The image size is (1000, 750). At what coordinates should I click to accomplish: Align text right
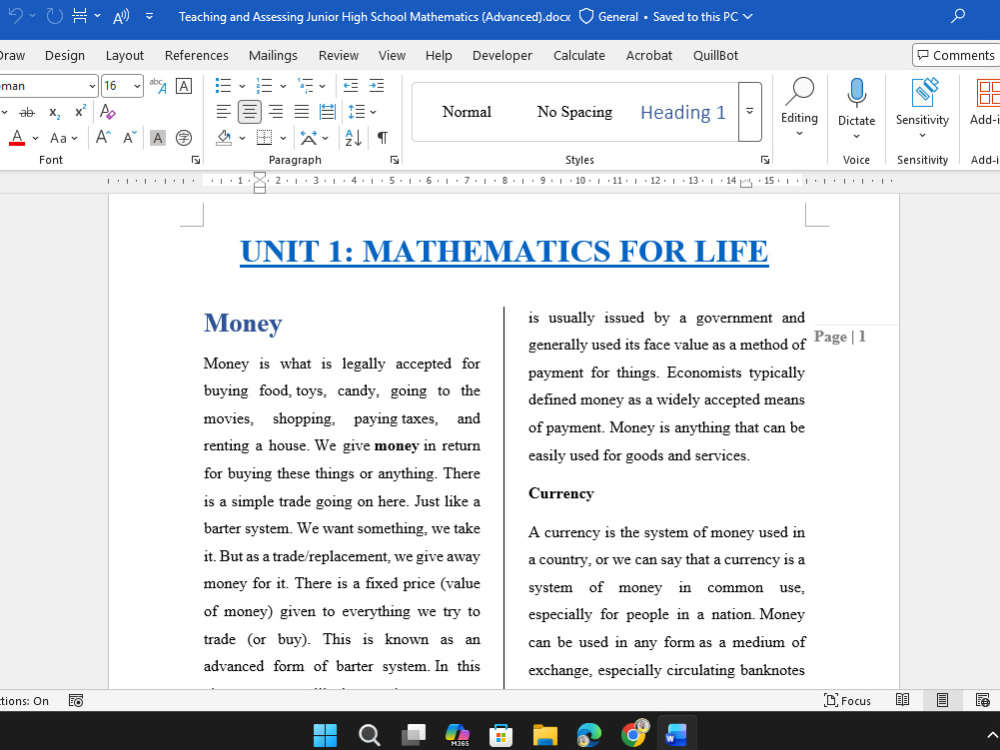click(x=276, y=112)
